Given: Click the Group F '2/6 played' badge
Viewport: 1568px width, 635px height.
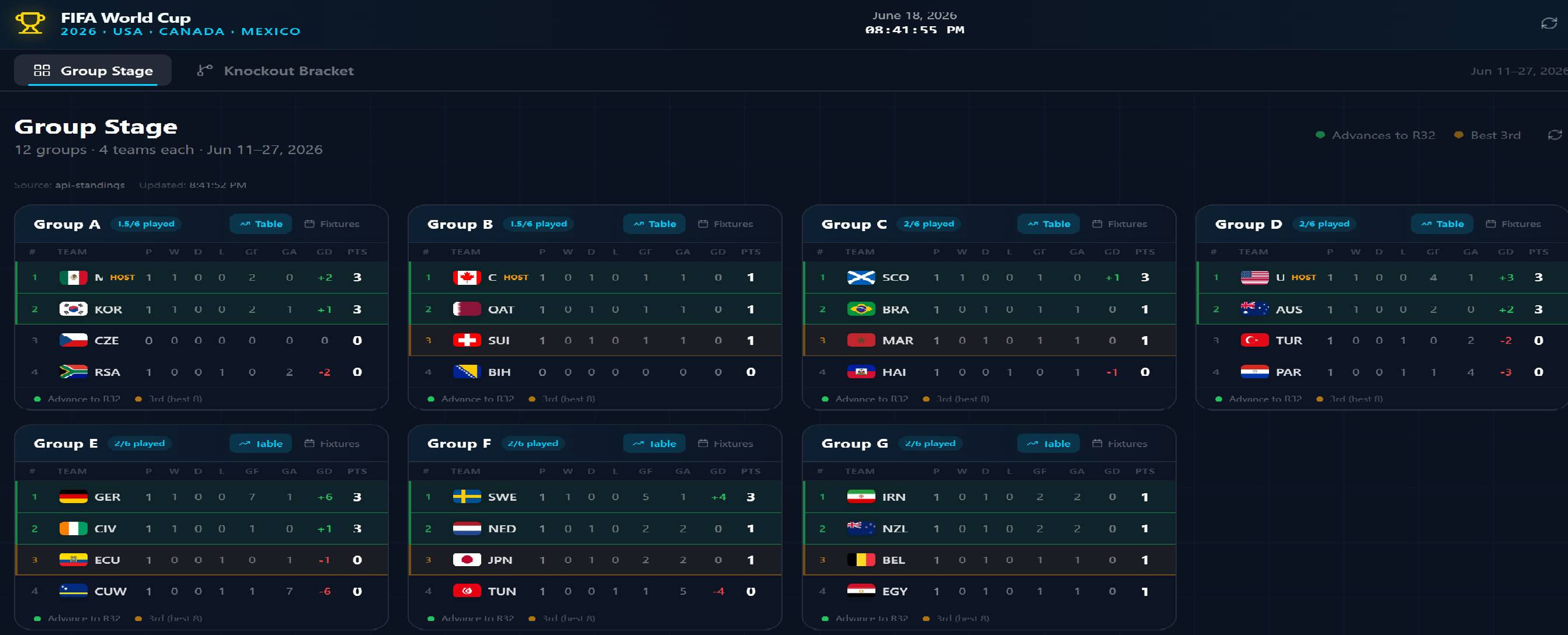Looking at the screenshot, I should (533, 444).
